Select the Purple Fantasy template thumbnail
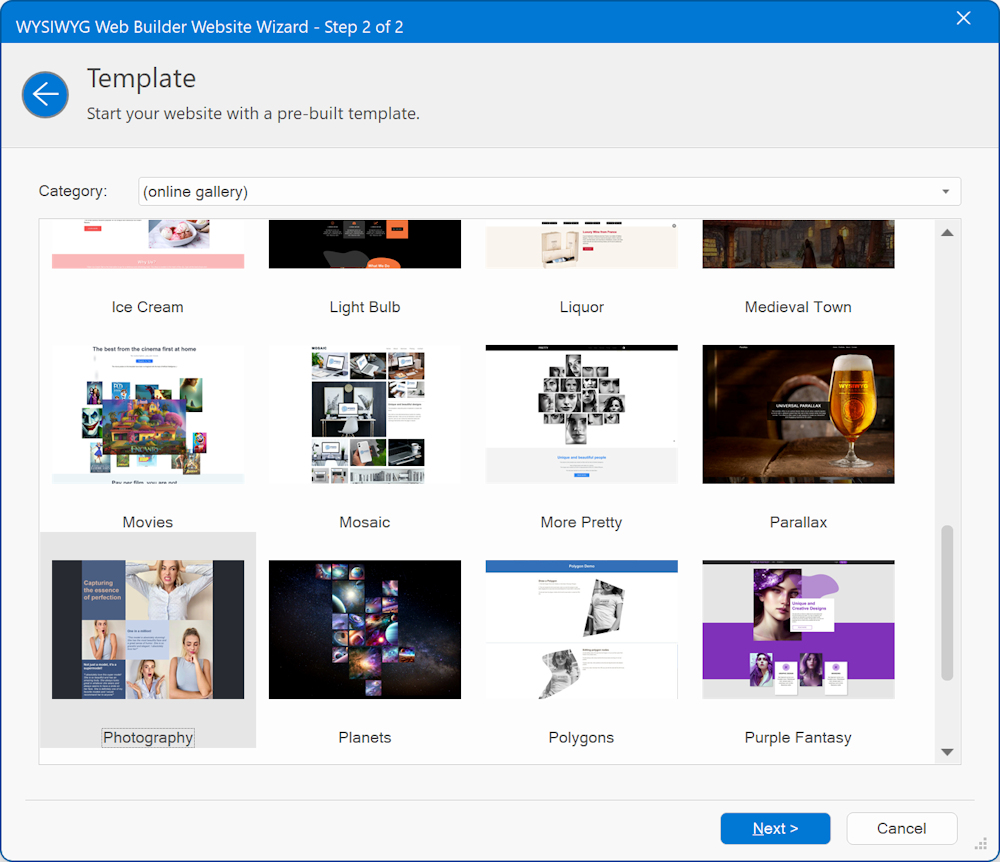 pos(798,629)
